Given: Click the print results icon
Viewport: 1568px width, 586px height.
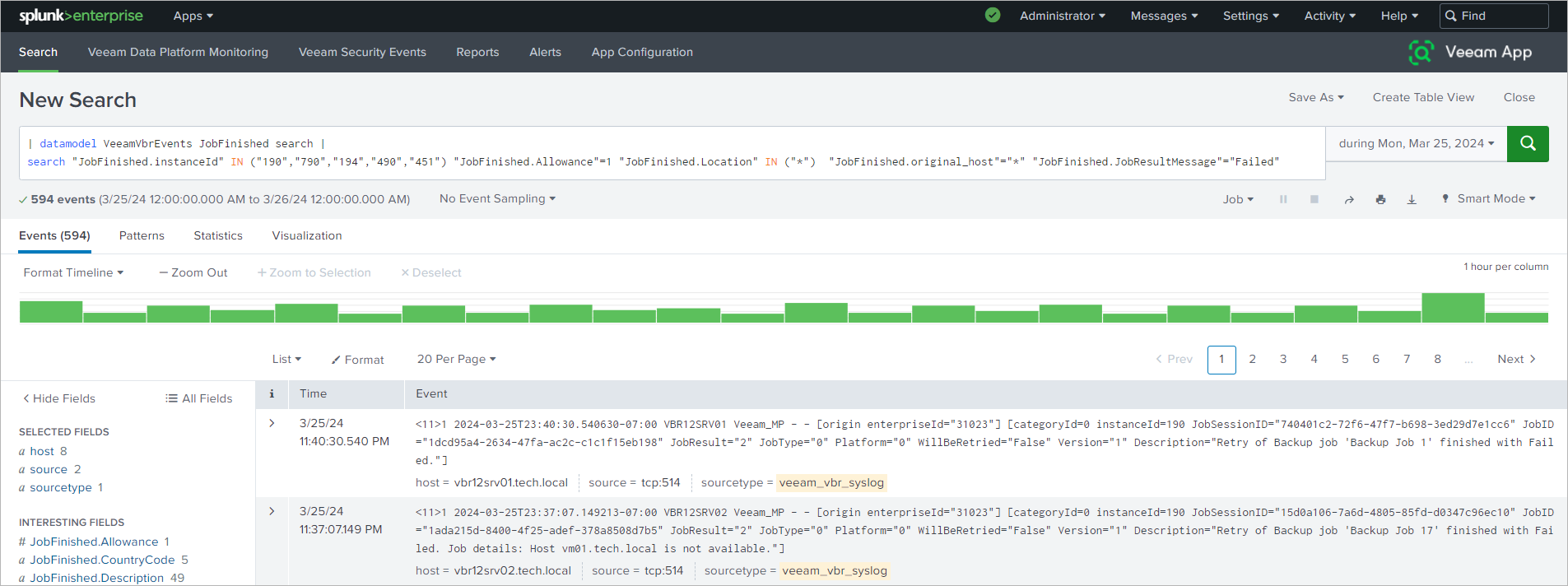Looking at the screenshot, I should click(x=1380, y=199).
